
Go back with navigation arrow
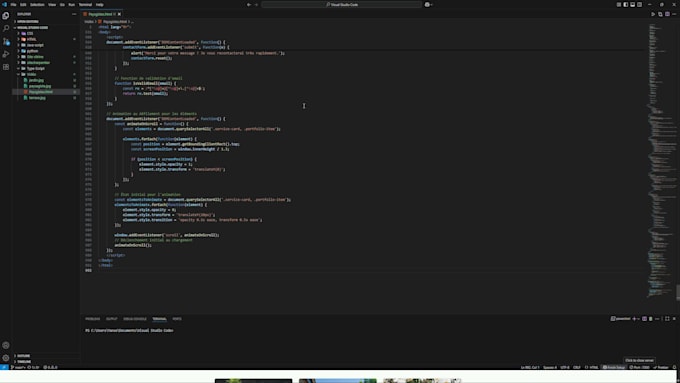tap(249, 4)
